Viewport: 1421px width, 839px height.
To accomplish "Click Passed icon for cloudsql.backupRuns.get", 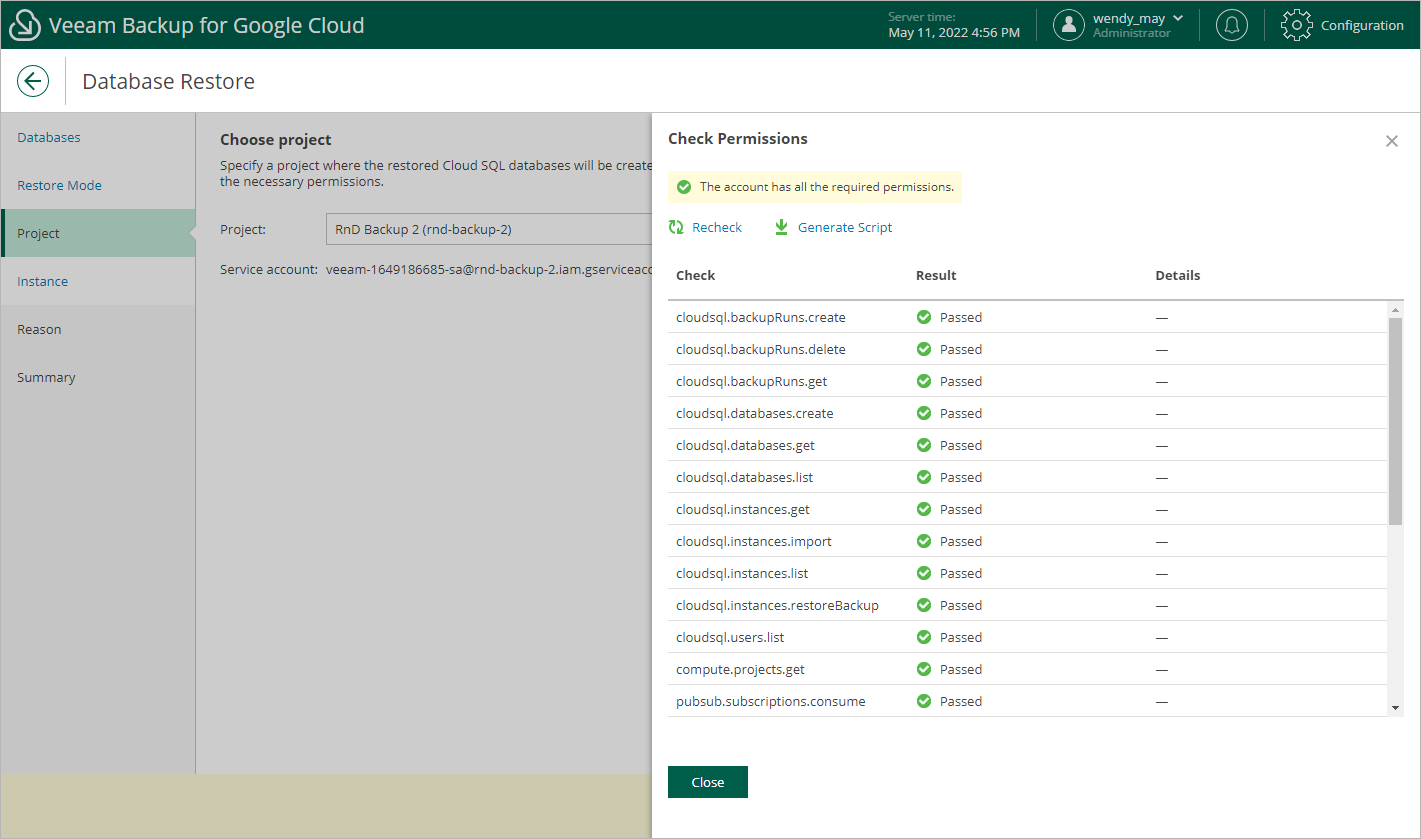I will click(924, 381).
